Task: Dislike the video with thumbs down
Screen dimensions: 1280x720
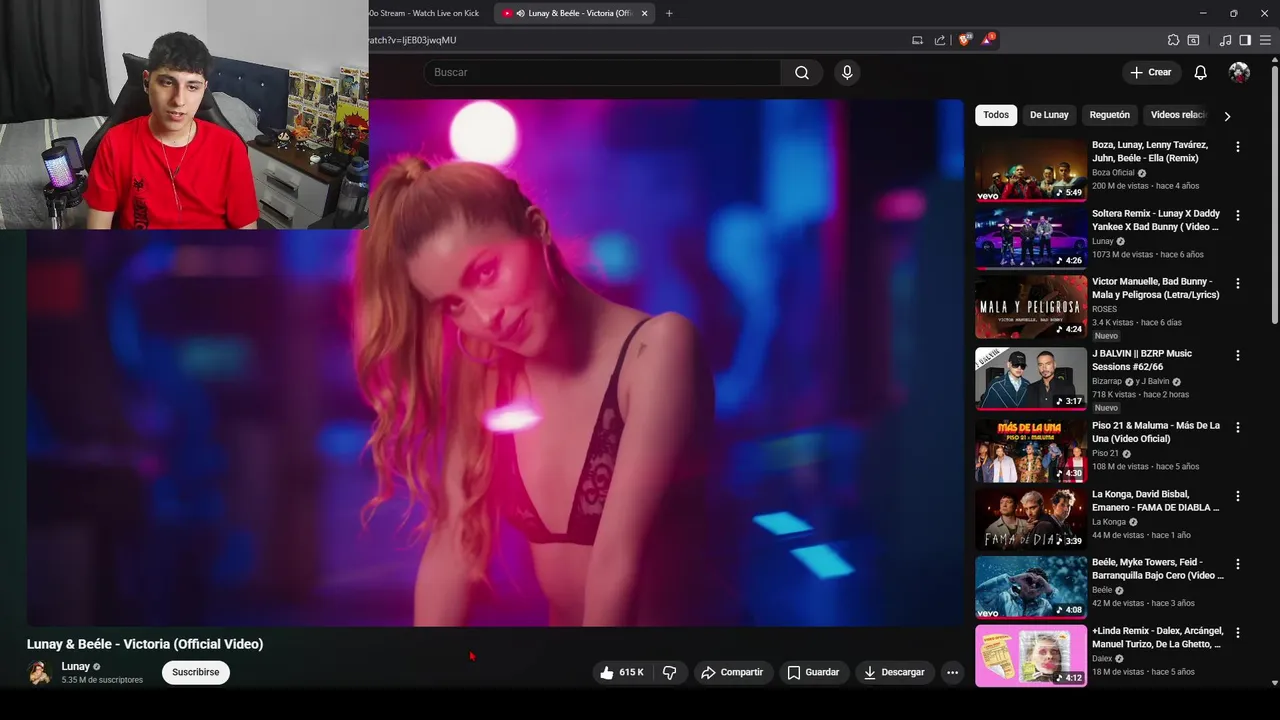Action: click(x=670, y=672)
